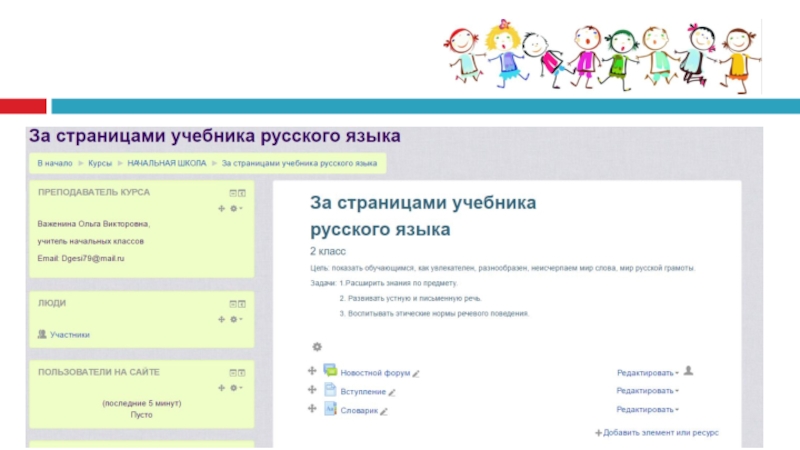Viewport: 800px width, 450px height.
Task: Open the Участники link
Action: click(x=70, y=335)
